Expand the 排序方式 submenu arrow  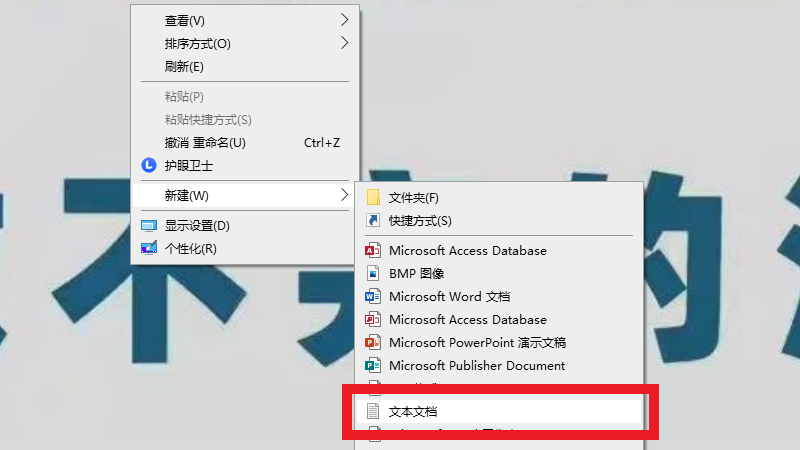[344, 43]
